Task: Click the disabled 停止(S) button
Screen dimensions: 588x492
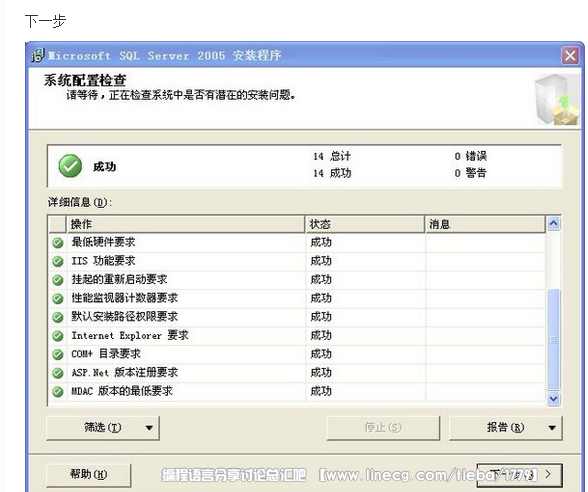Action: (383, 428)
